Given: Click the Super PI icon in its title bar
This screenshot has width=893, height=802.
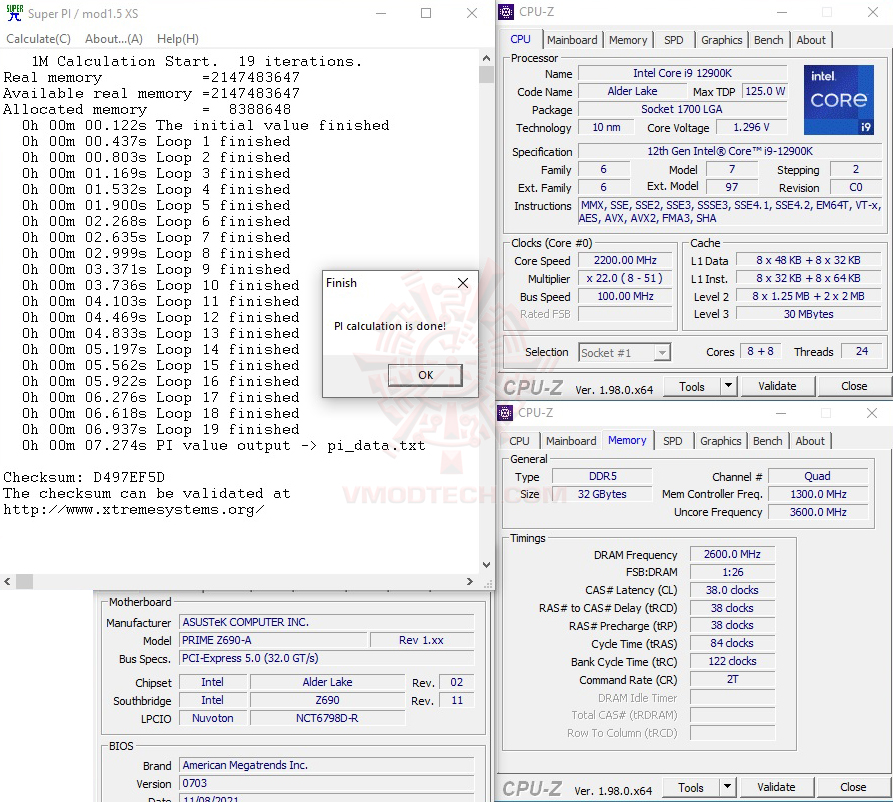Looking at the screenshot, I should [14, 13].
